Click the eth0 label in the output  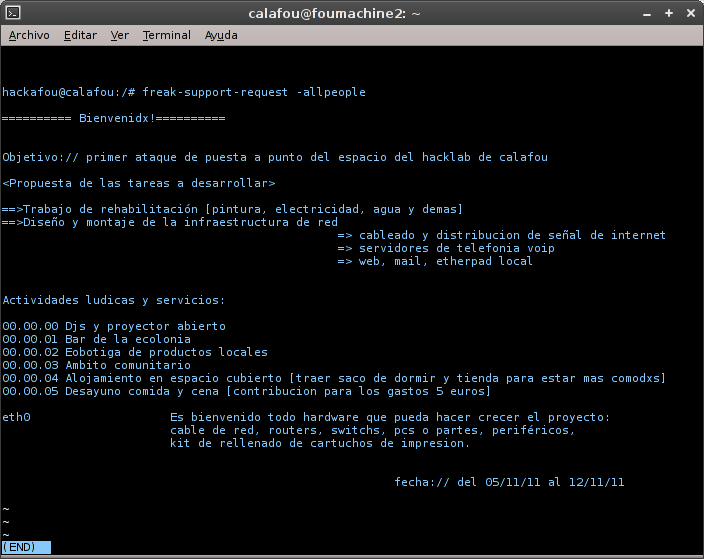[16, 417]
